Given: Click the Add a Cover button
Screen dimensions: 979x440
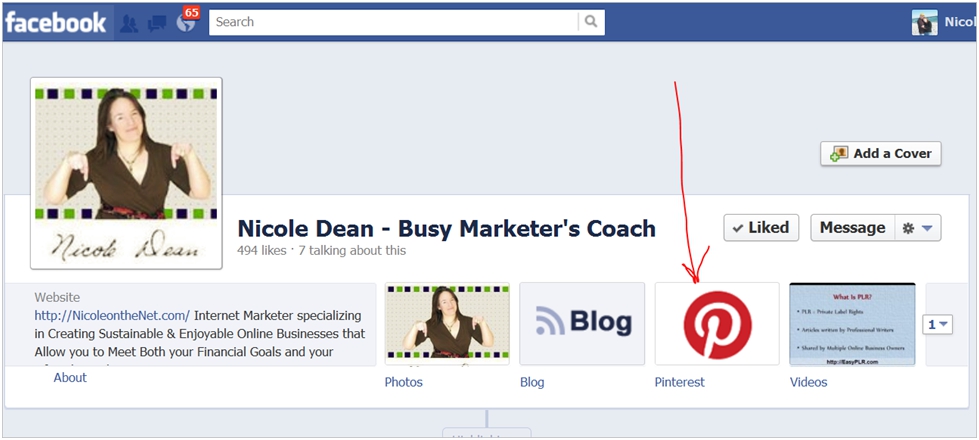Looking at the screenshot, I should [x=881, y=154].
